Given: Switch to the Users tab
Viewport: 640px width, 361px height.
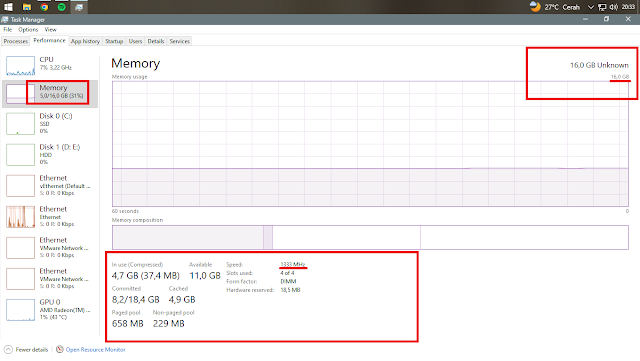Looking at the screenshot, I should pyautogui.click(x=135, y=41).
